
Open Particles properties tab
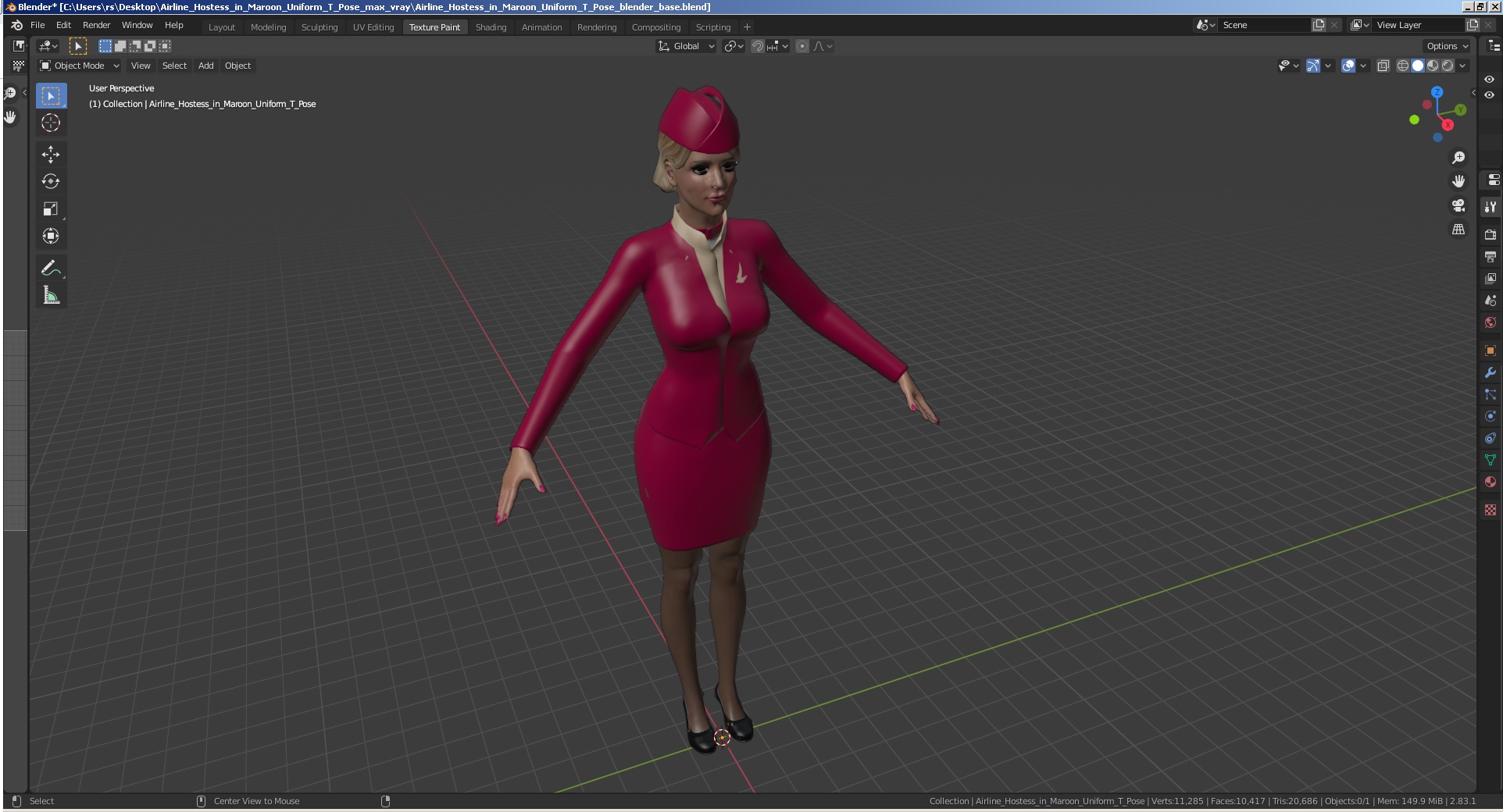[1491, 394]
